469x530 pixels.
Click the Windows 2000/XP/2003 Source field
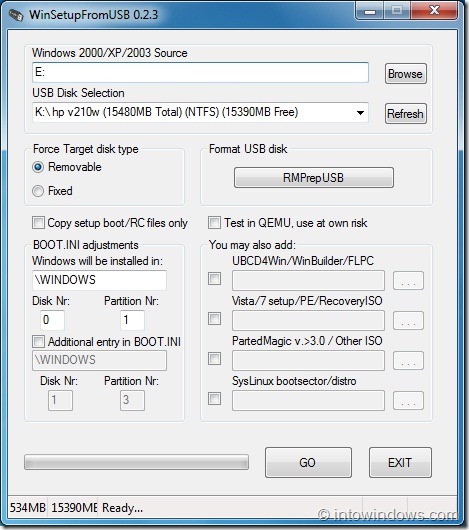(x=200, y=72)
